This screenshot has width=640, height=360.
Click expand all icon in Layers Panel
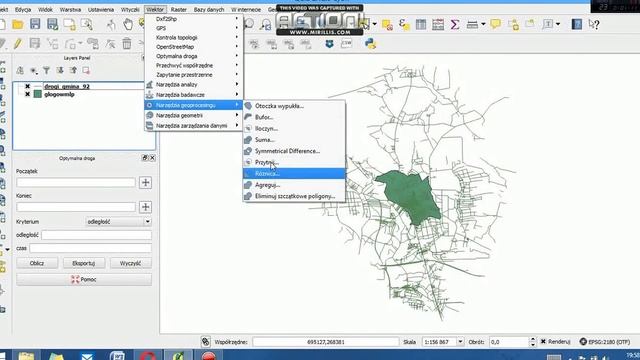pyautogui.click(x=60, y=71)
